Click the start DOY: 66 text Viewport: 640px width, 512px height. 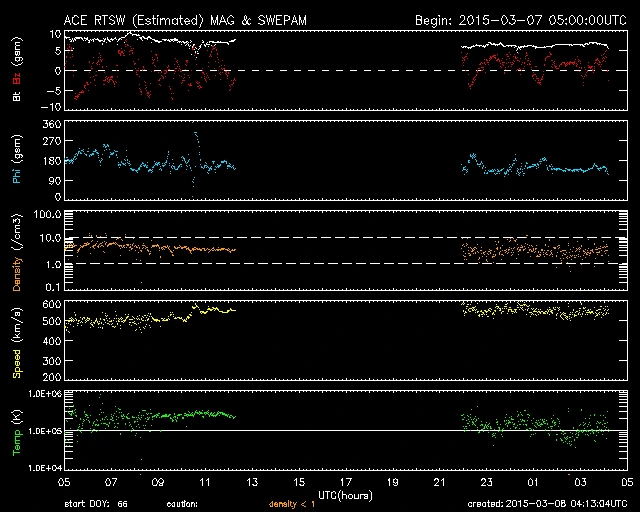[x=96, y=504]
